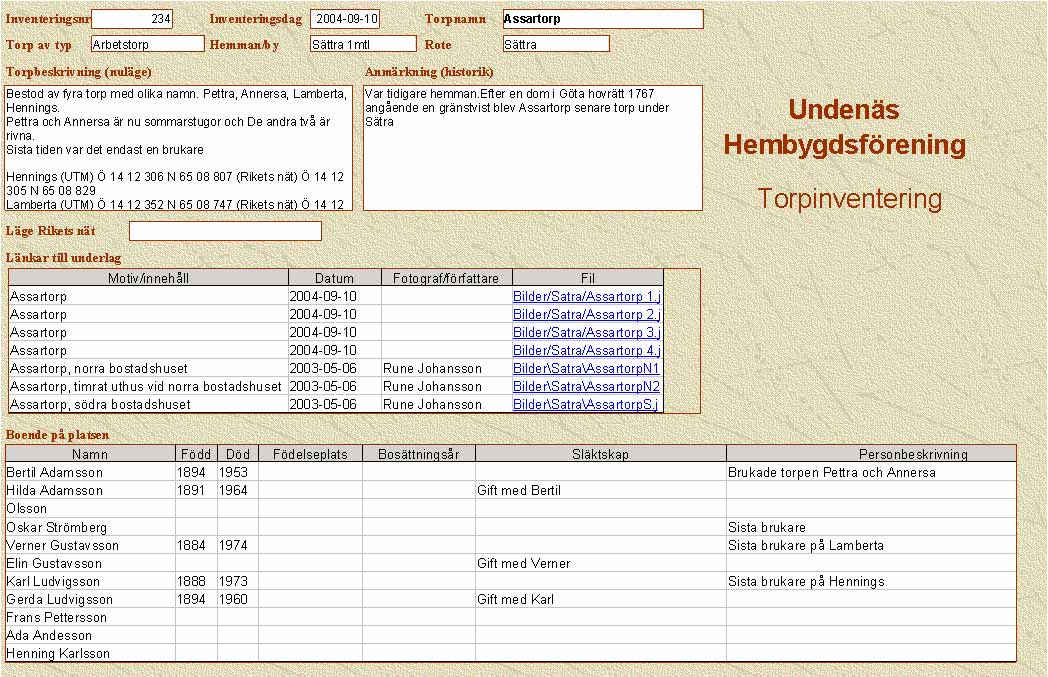Click the Inventeringsdag date field
The height and width of the screenshot is (677, 1048).
345,19
